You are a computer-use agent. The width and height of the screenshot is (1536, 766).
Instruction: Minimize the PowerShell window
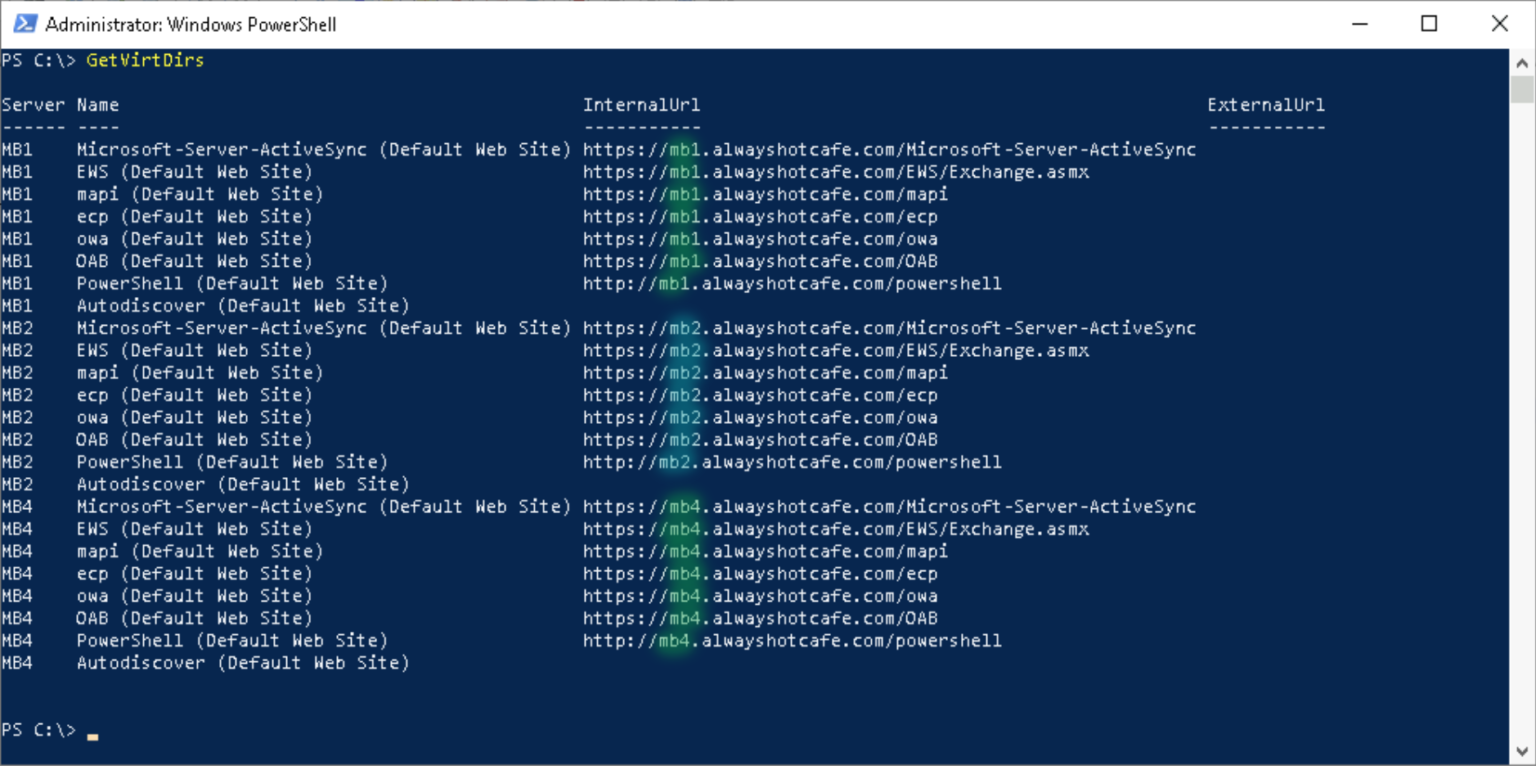tap(1360, 23)
